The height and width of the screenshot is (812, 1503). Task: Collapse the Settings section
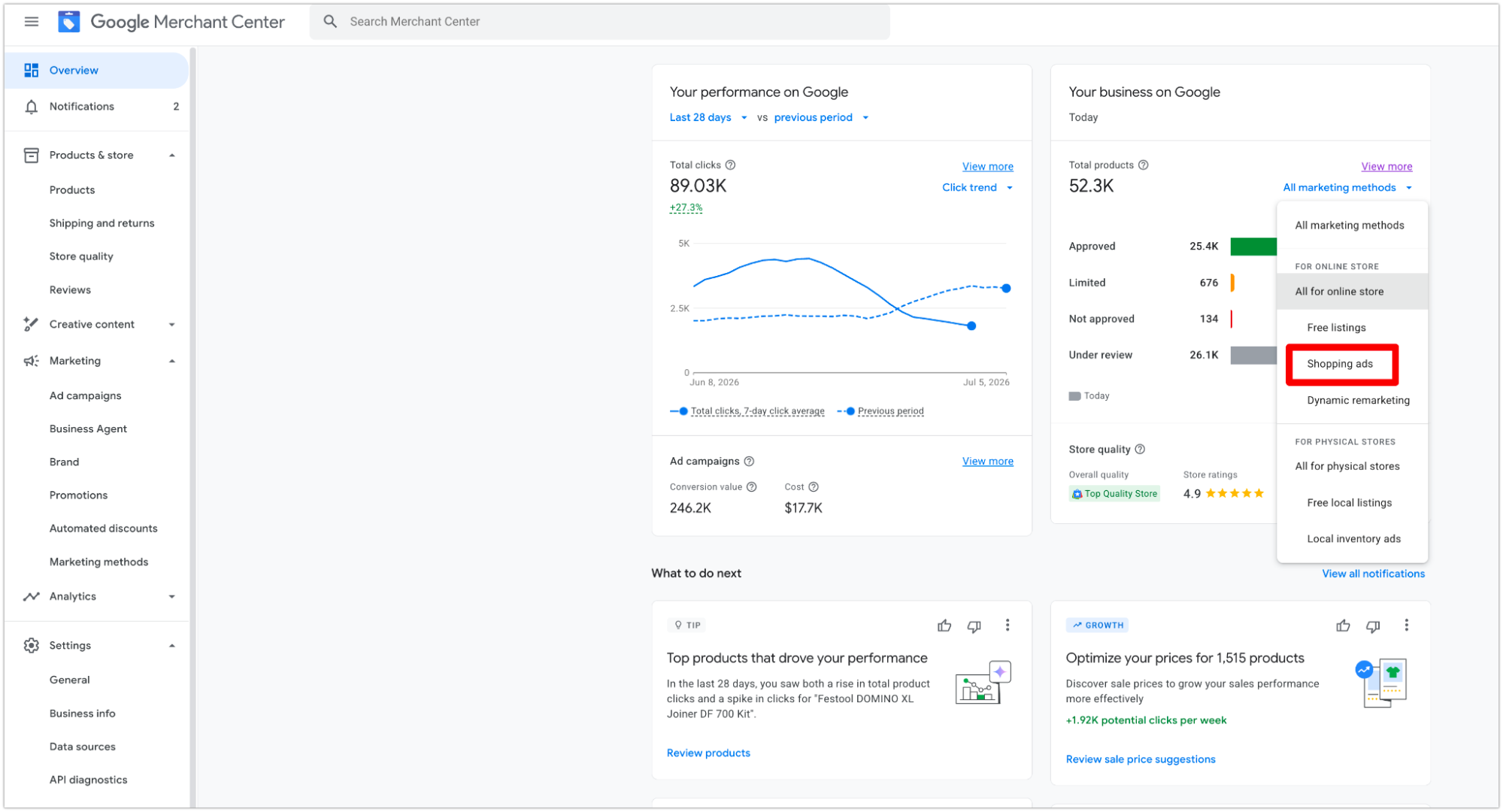coord(172,646)
